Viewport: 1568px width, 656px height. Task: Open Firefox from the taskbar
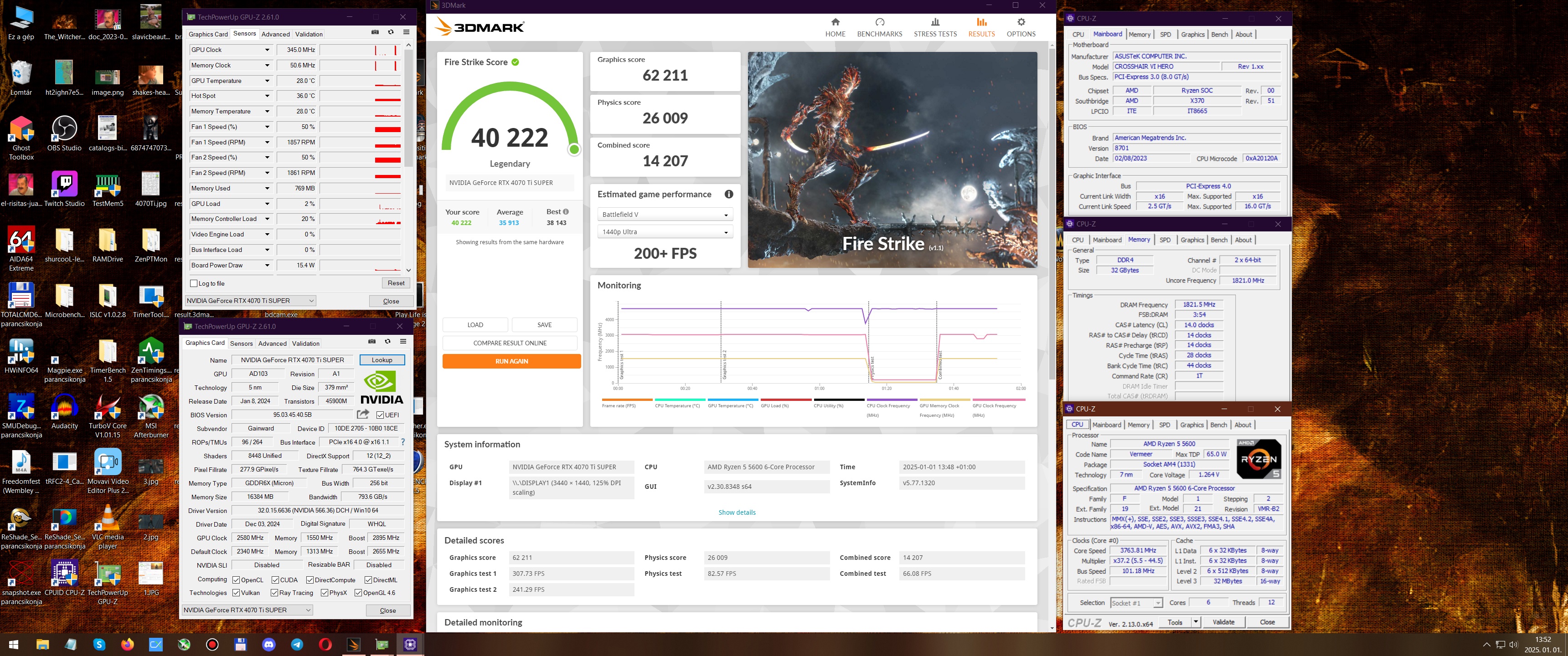point(127,644)
